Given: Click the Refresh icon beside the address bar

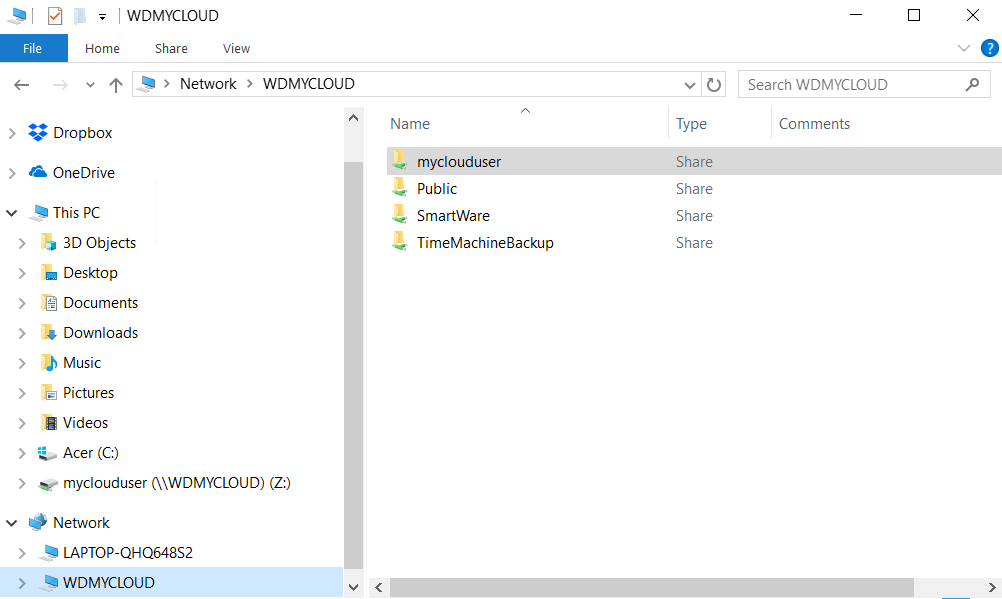Looking at the screenshot, I should [713, 84].
